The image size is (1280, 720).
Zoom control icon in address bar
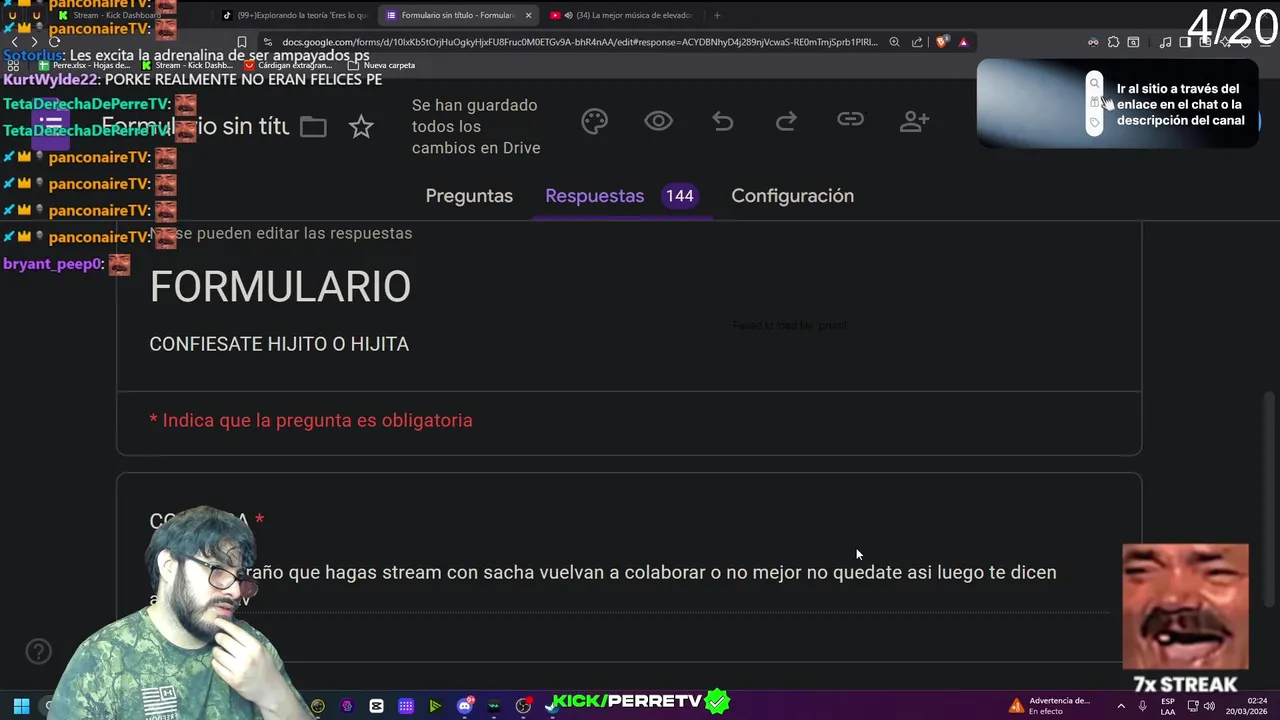coord(894,42)
